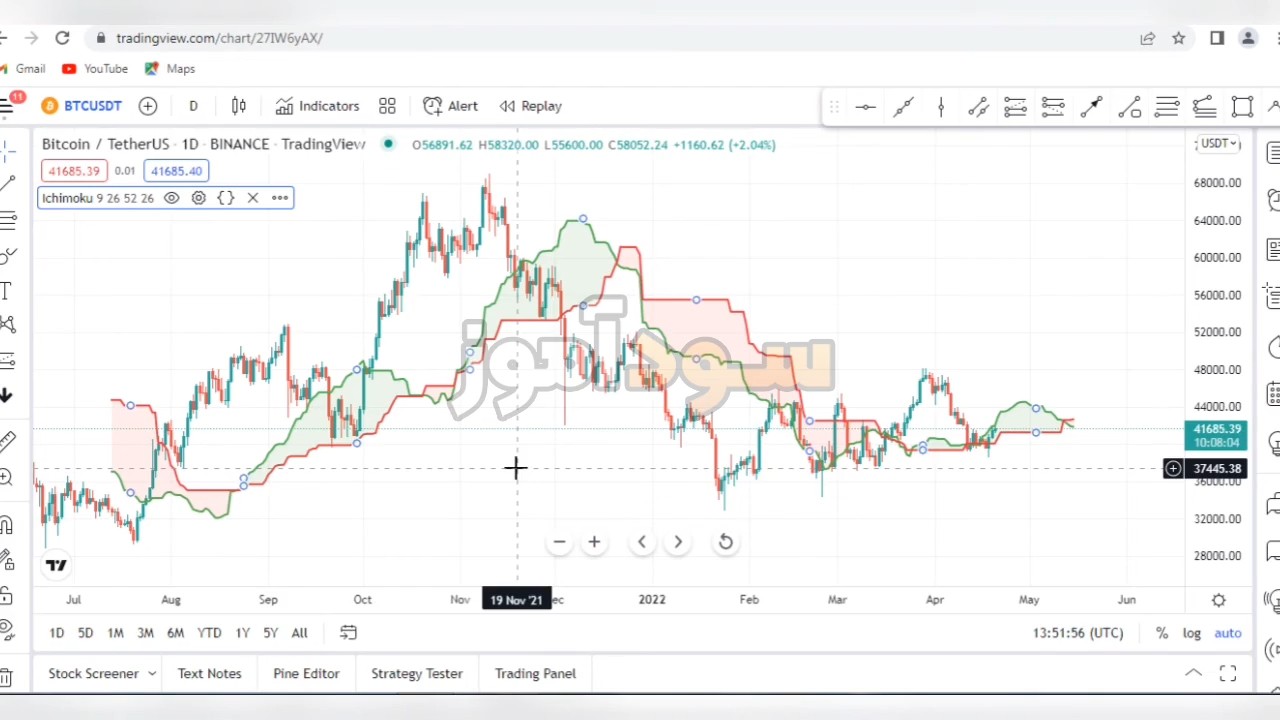Select the pitchfork drawing tool

coord(1204,106)
